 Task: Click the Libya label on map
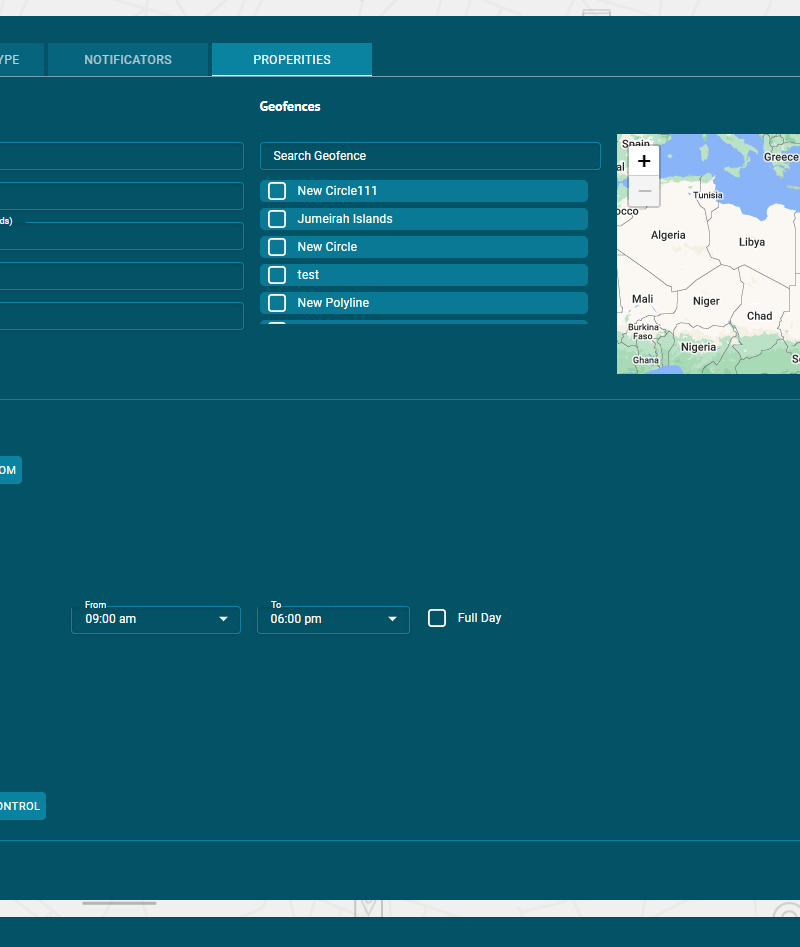click(x=752, y=242)
